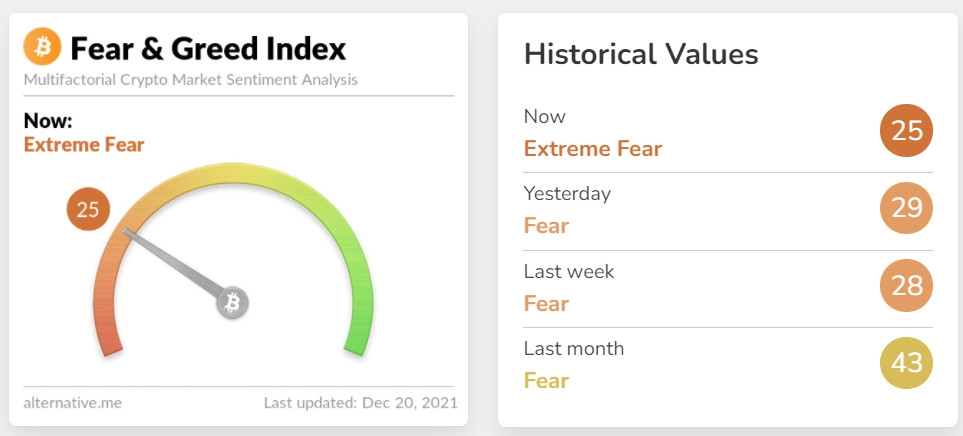Click the Last week label
The width and height of the screenshot is (963, 436).
coord(569,271)
